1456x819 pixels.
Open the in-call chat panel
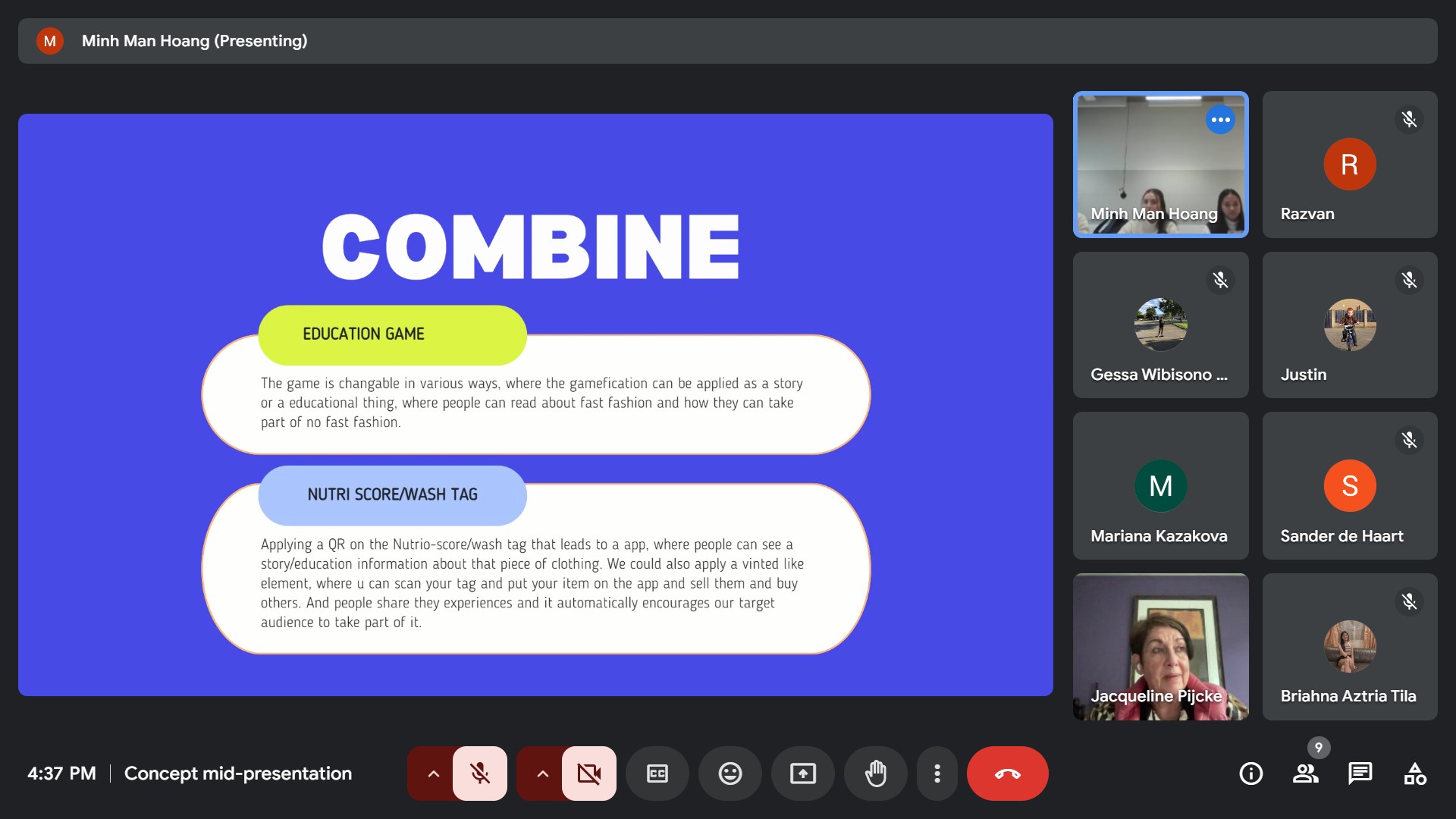(1360, 773)
